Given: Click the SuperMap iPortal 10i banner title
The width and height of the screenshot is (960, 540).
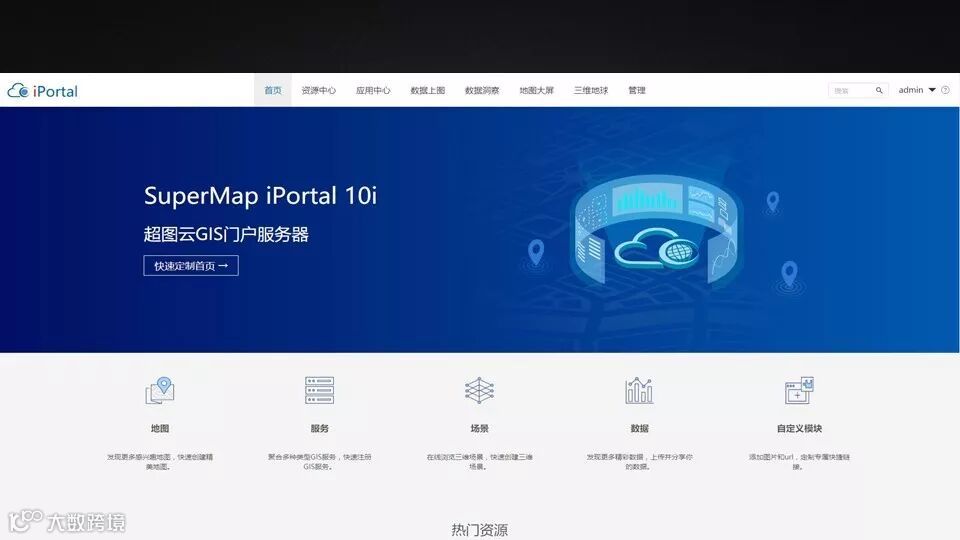Looking at the screenshot, I should [260, 196].
